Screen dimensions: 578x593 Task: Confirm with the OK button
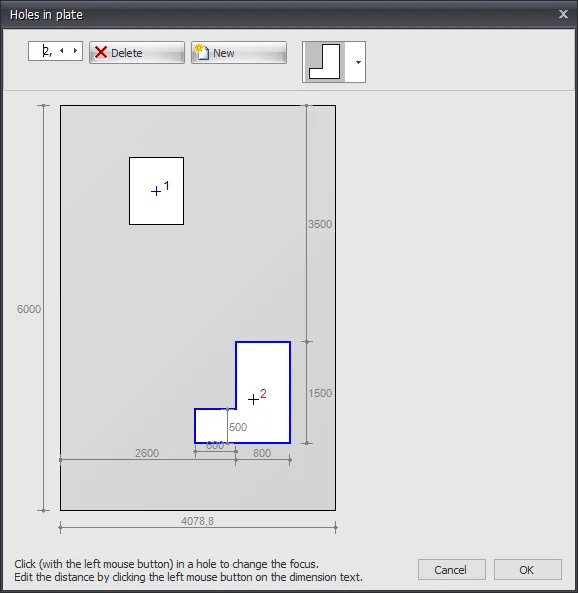[x=528, y=570]
